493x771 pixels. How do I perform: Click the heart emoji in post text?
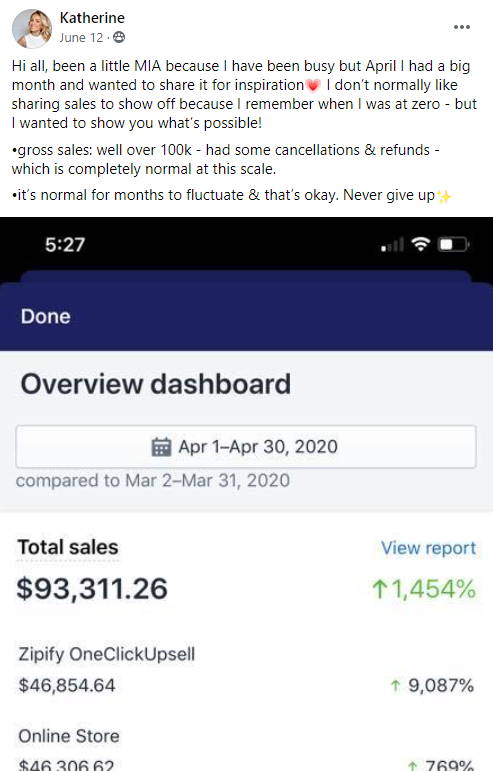pyautogui.click(x=313, y=86)
